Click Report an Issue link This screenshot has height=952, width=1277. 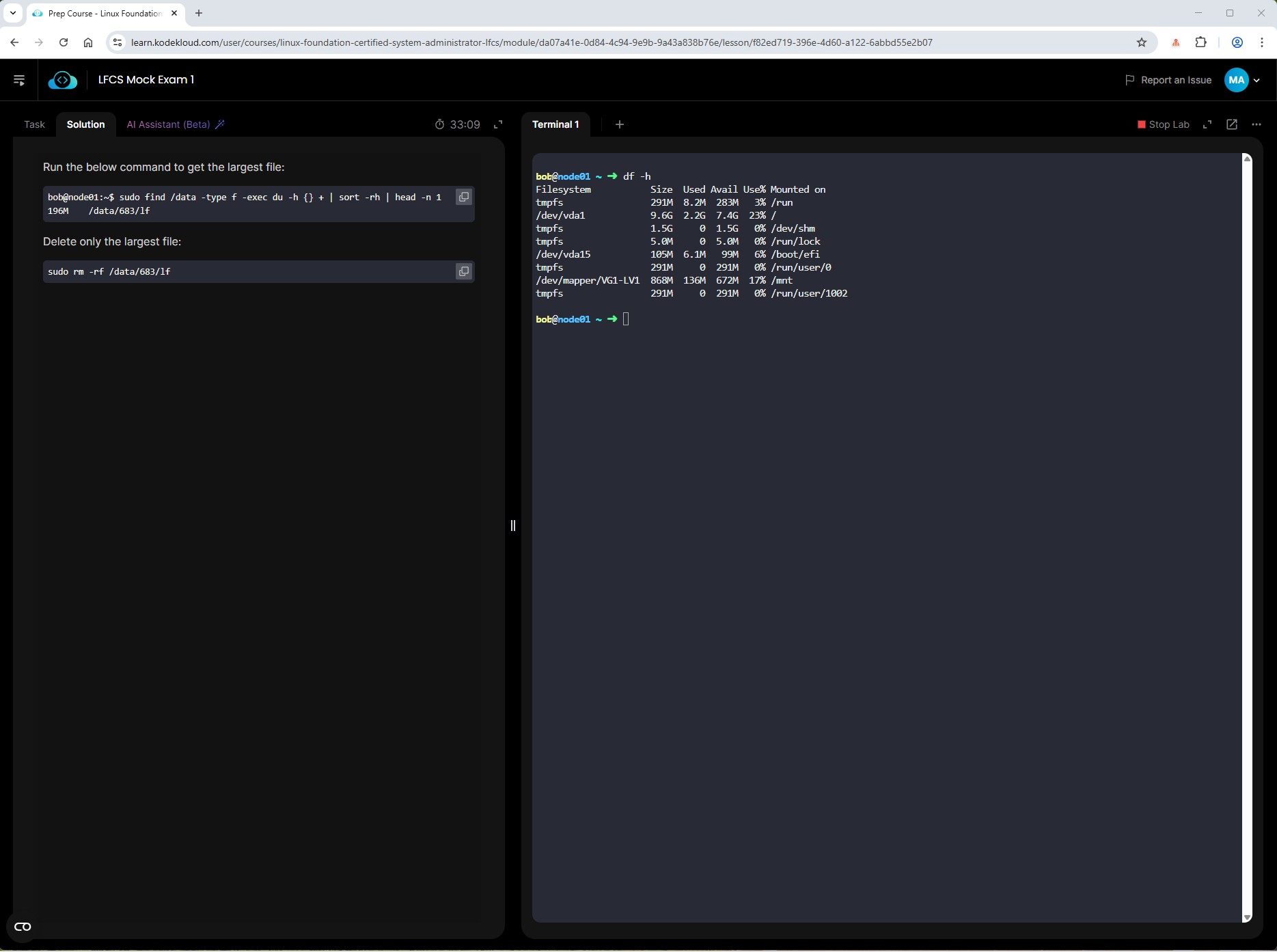1168,80
